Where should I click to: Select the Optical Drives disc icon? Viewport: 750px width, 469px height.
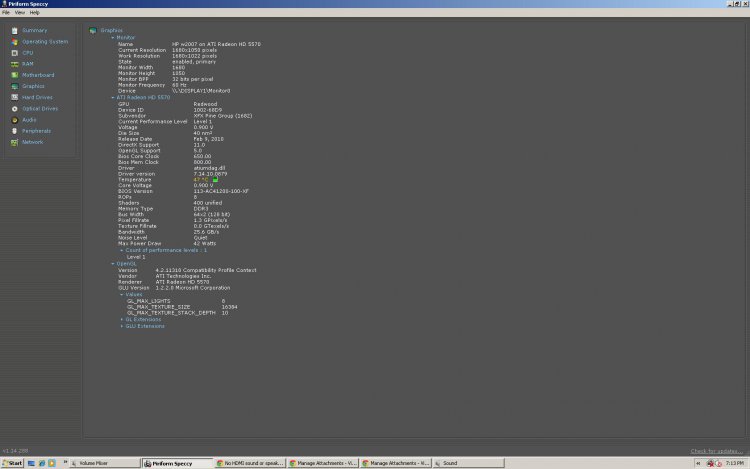pyautogui.click(x=14, y=109)
